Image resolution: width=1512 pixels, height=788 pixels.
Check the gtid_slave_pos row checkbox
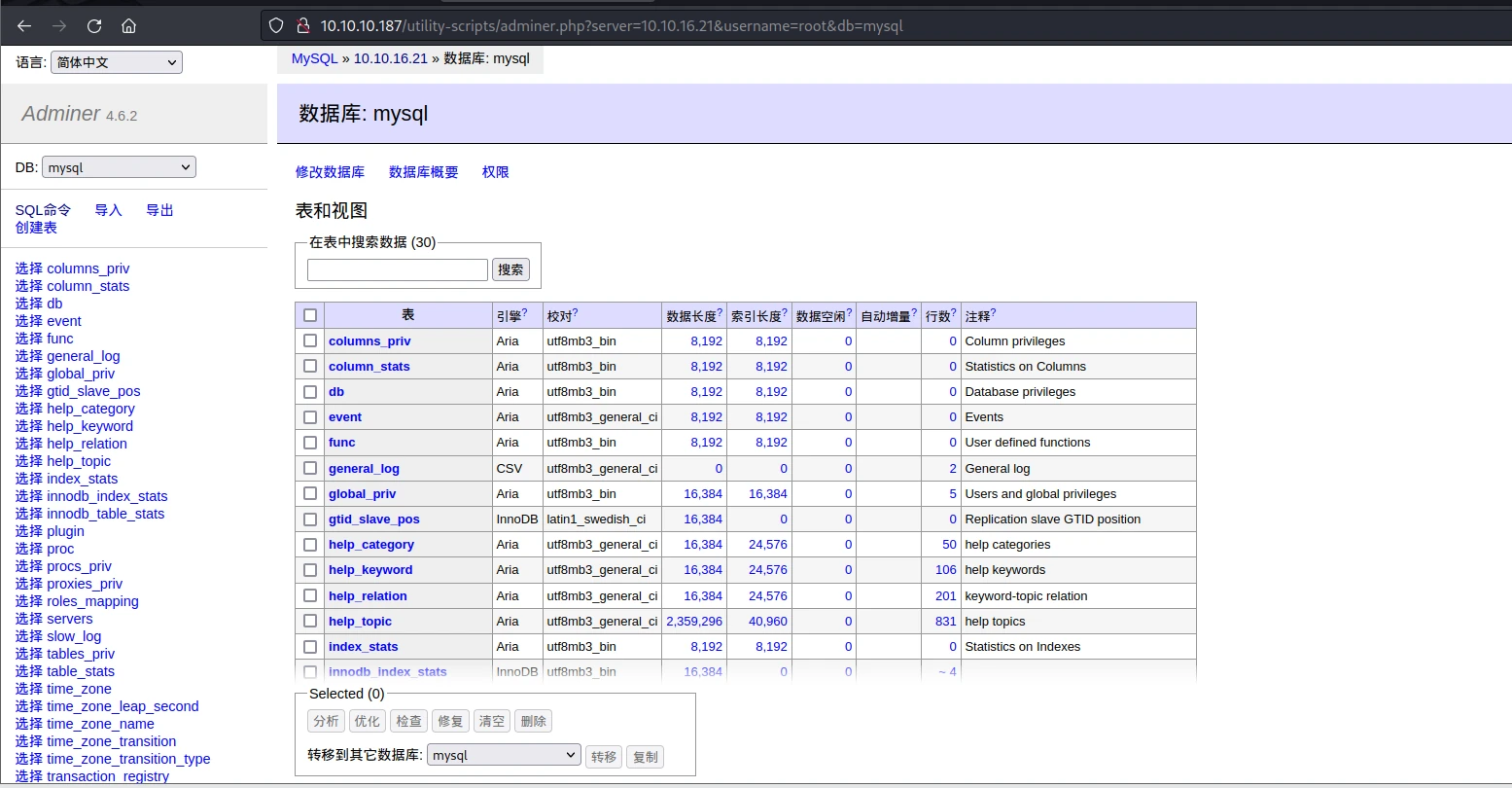(310, 519)
